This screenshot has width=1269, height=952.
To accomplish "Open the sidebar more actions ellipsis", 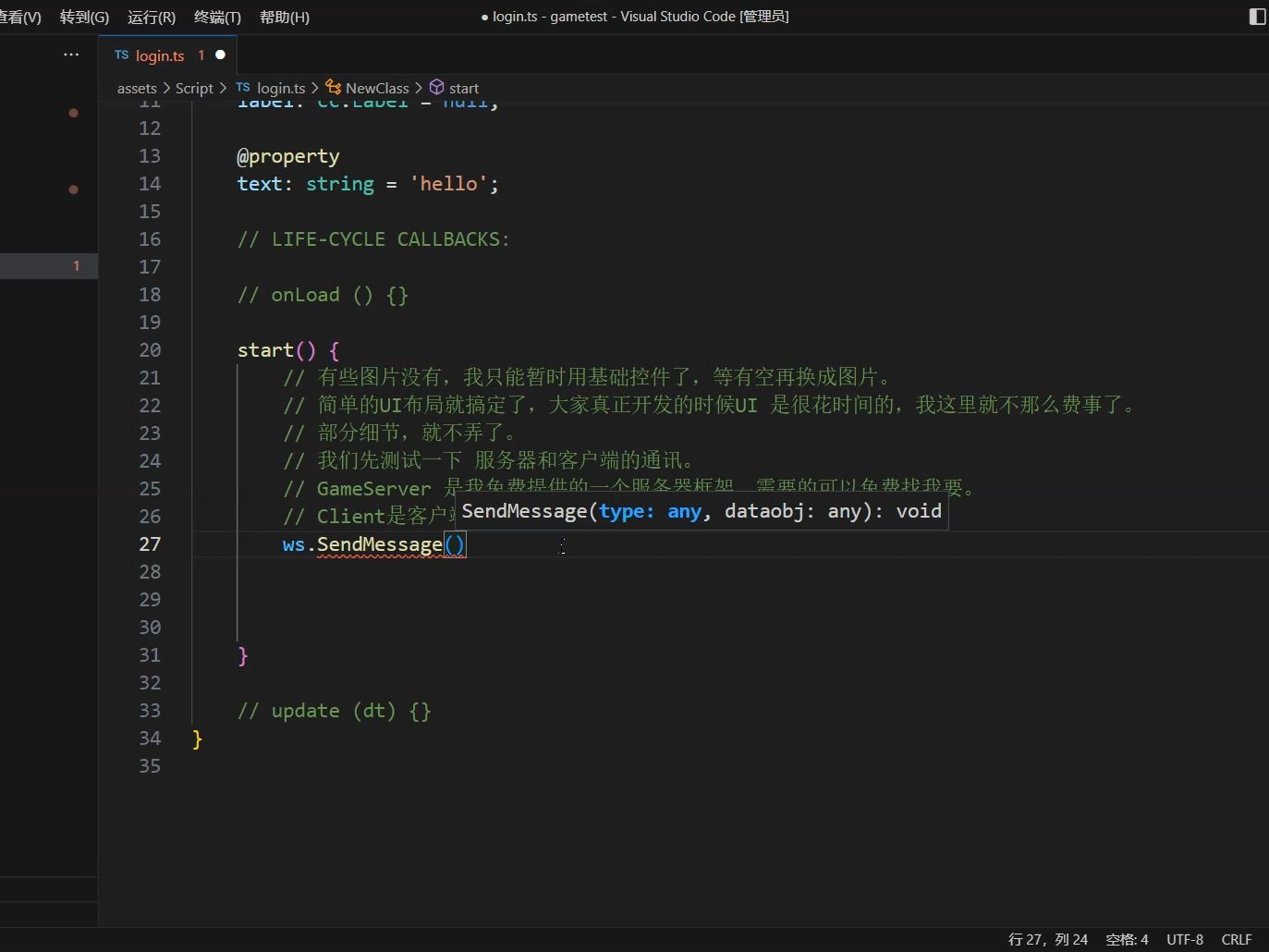I will (71, 55).
